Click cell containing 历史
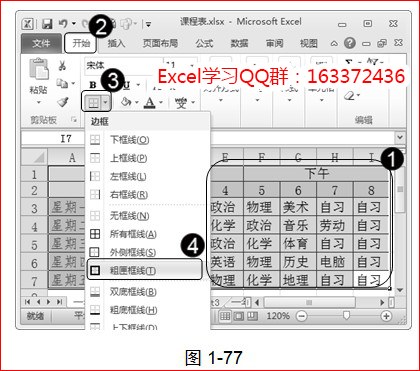The height and width of the screenshot is (371, 420). pos(298,262)
